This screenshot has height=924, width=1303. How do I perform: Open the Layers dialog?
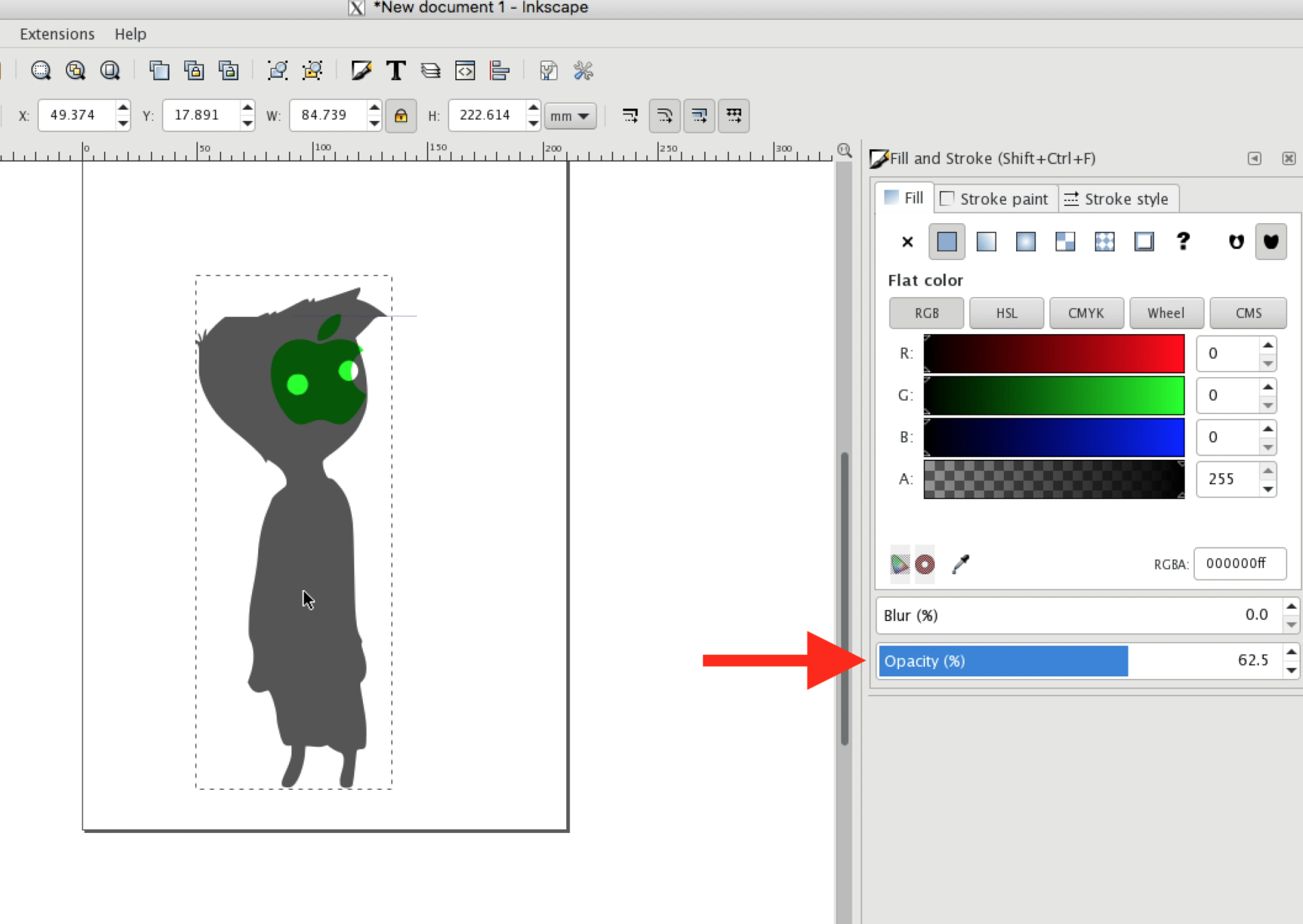(x=430, y=70)
